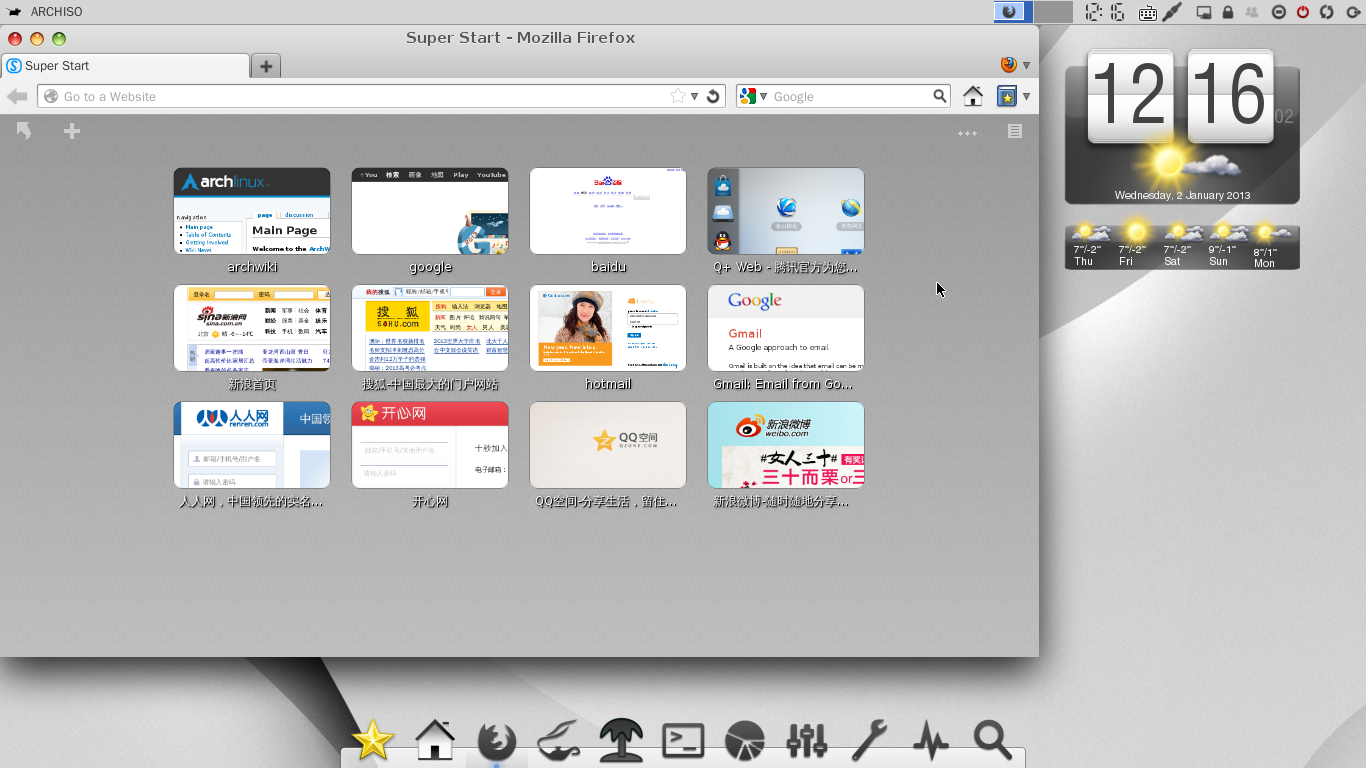The height and width of the screenshot is (768, 1366).
Task: Open the 新浪微博 weibo thumbnail
Action: coord(786,445)
